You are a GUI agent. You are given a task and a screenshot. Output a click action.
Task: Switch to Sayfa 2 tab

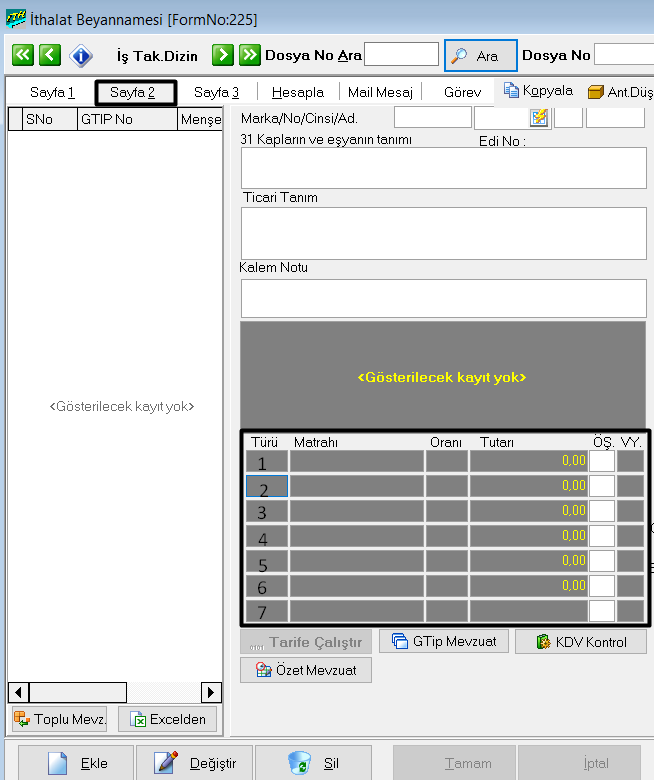pyautogui.click(x=135, y=93)
